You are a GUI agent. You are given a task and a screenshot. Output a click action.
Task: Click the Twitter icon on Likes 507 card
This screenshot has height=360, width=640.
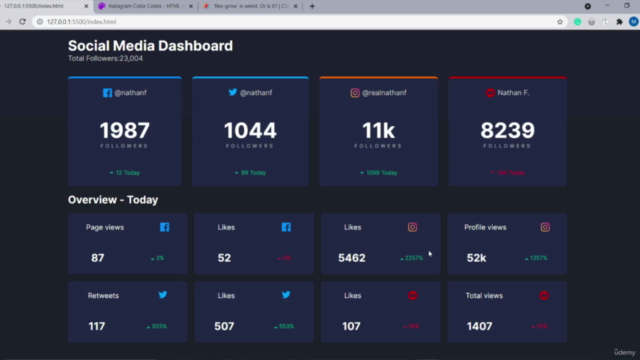tap(286, 295)
